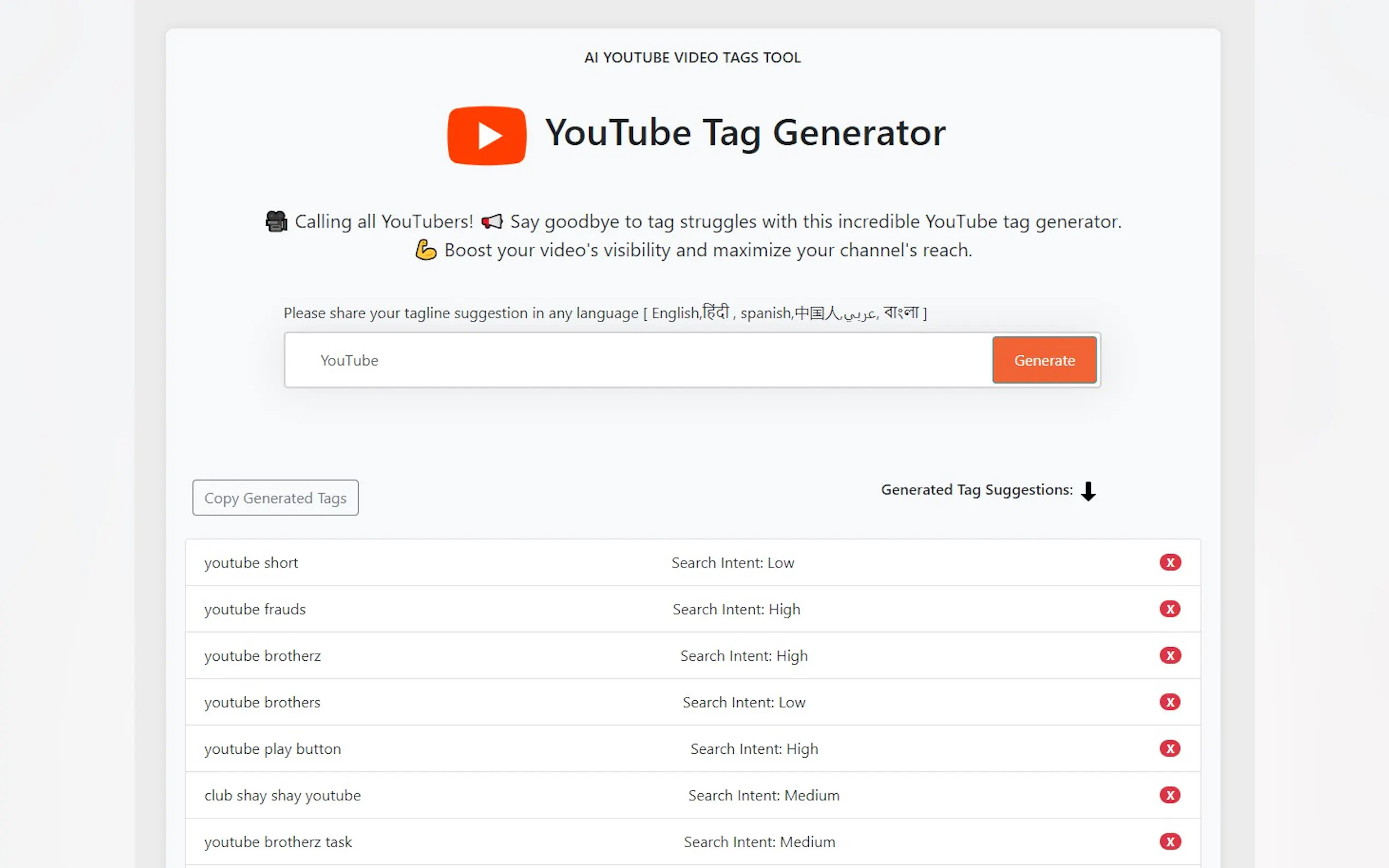Click the Search Intent: Medium label on last row
This screenshot has height=868, width=1389.
pos(759,842)
